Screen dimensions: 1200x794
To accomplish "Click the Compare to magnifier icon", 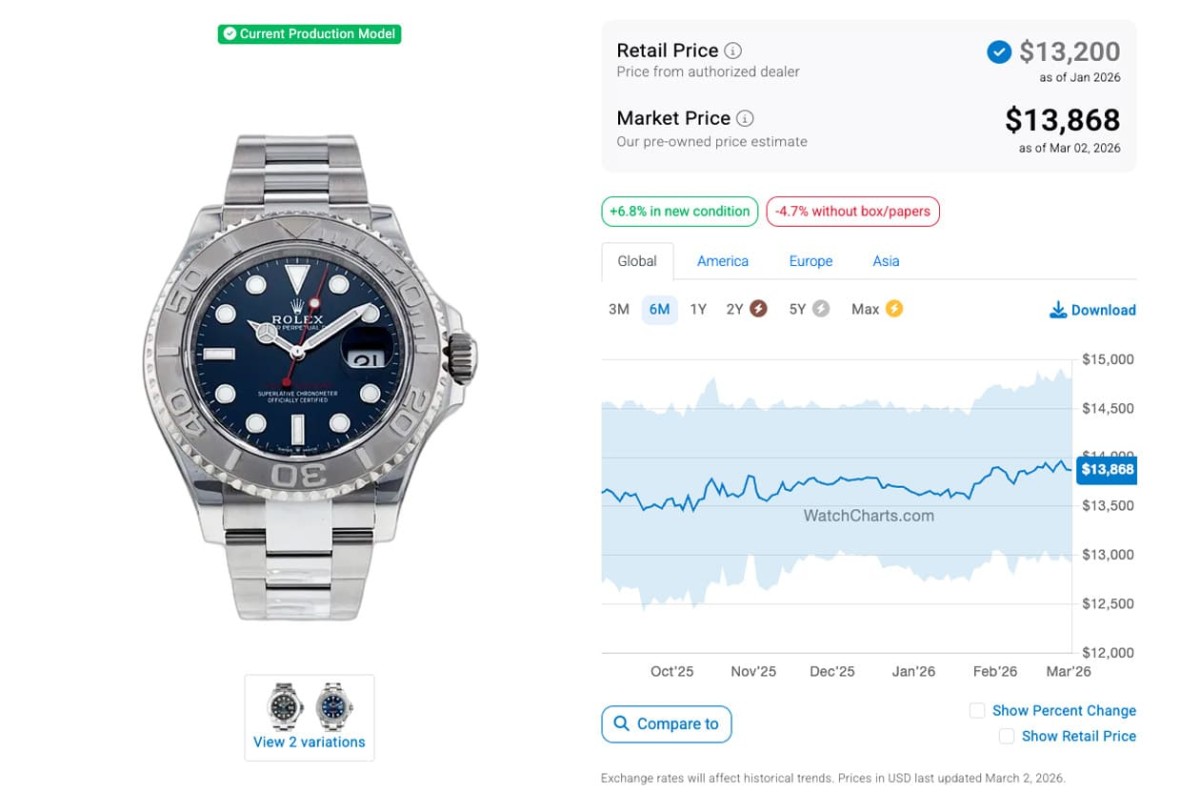I will coord(622,724).
